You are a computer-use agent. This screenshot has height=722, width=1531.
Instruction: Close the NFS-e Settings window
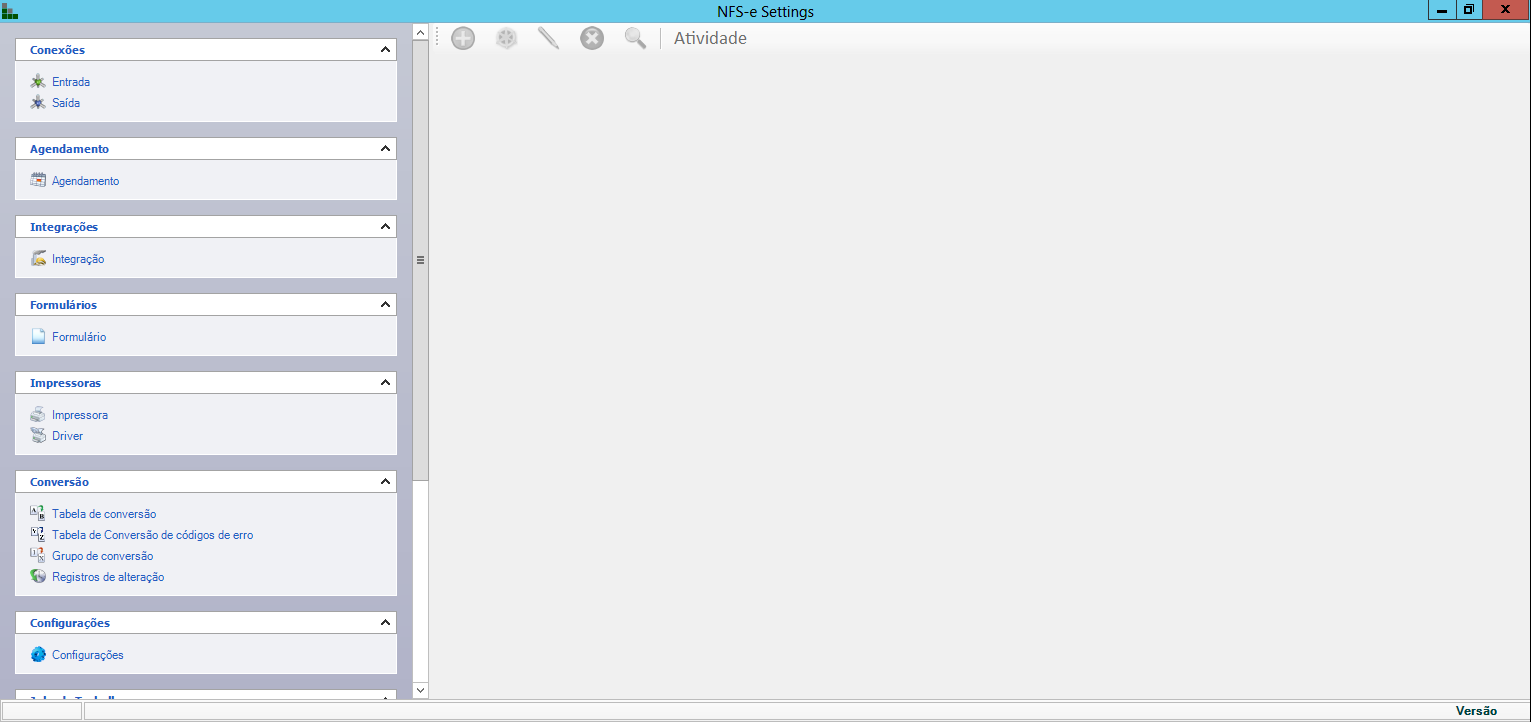click(1505, 10)
